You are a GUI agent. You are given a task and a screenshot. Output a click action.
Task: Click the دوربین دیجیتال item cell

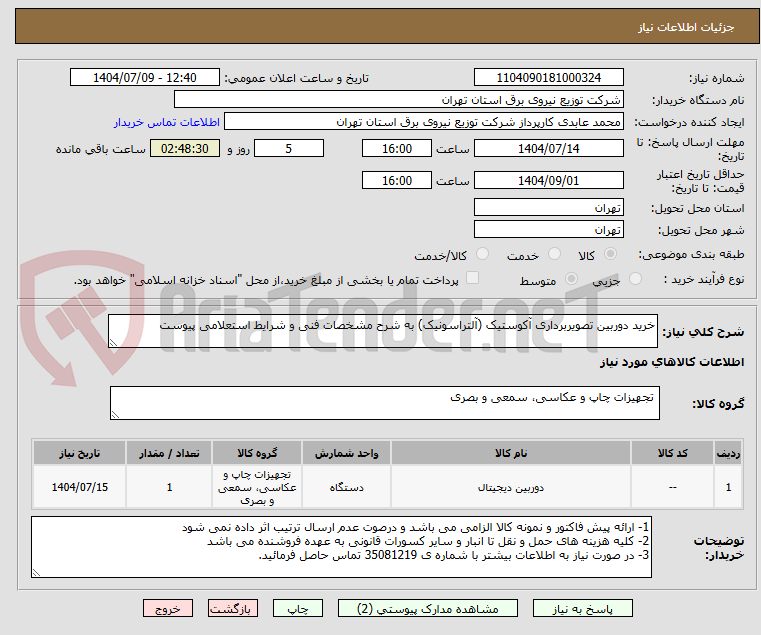(511, 487)
